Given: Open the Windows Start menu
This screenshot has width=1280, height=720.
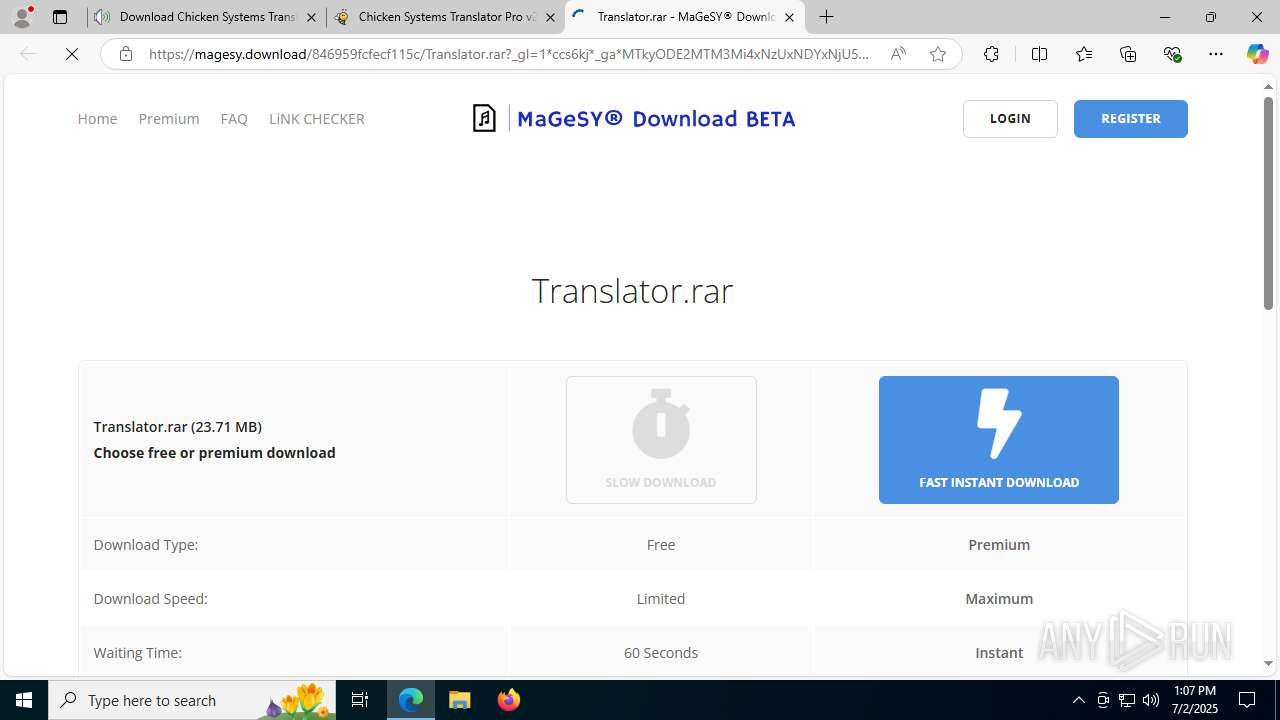Looking at the screenshot, I should 24,700.
